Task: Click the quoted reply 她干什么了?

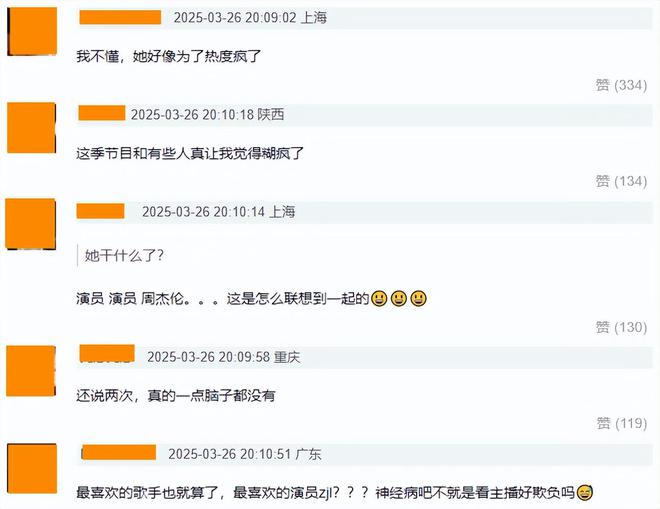Action: coord(124,256)
